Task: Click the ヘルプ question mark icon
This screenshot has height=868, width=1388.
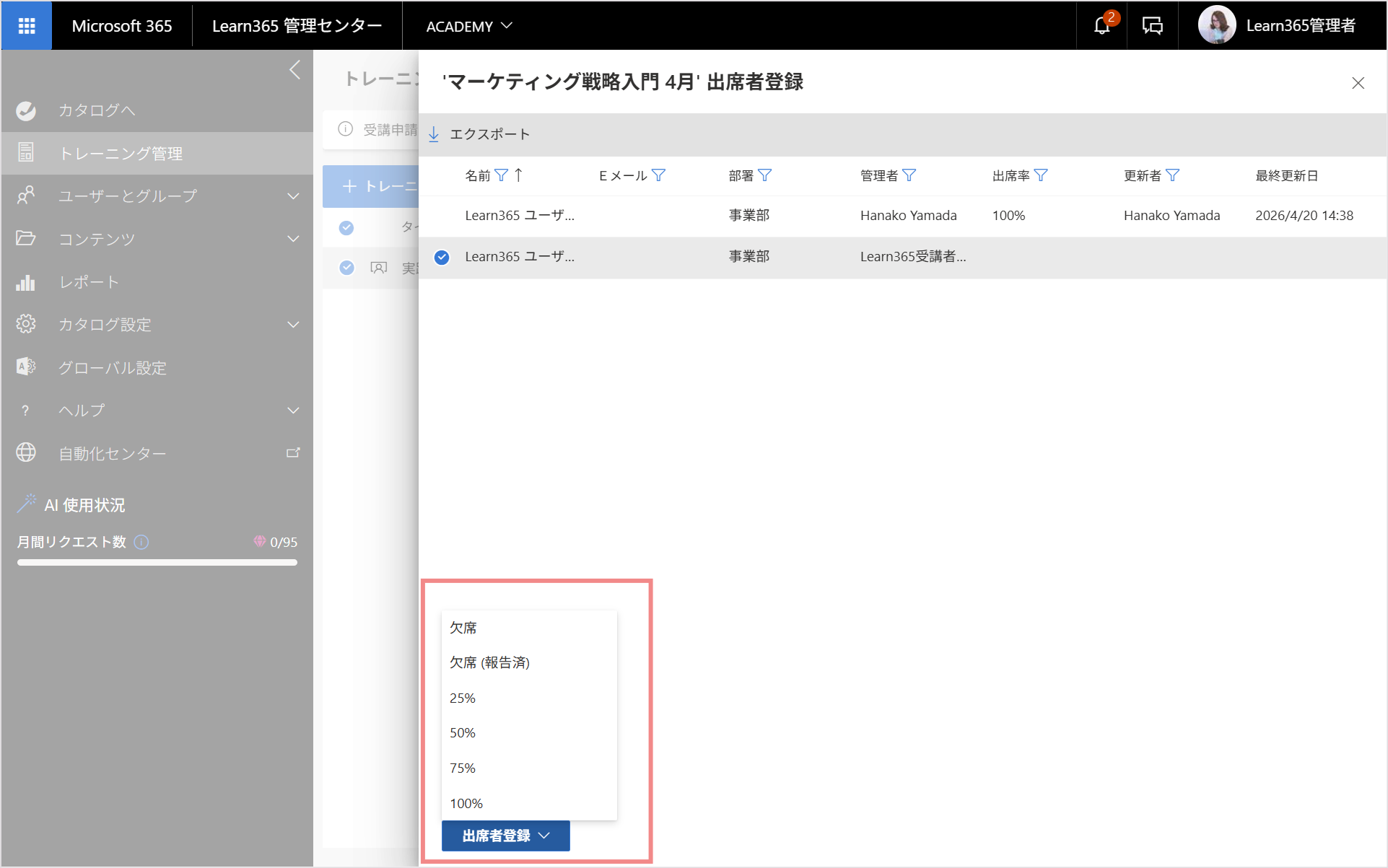Action: [26, 410]
